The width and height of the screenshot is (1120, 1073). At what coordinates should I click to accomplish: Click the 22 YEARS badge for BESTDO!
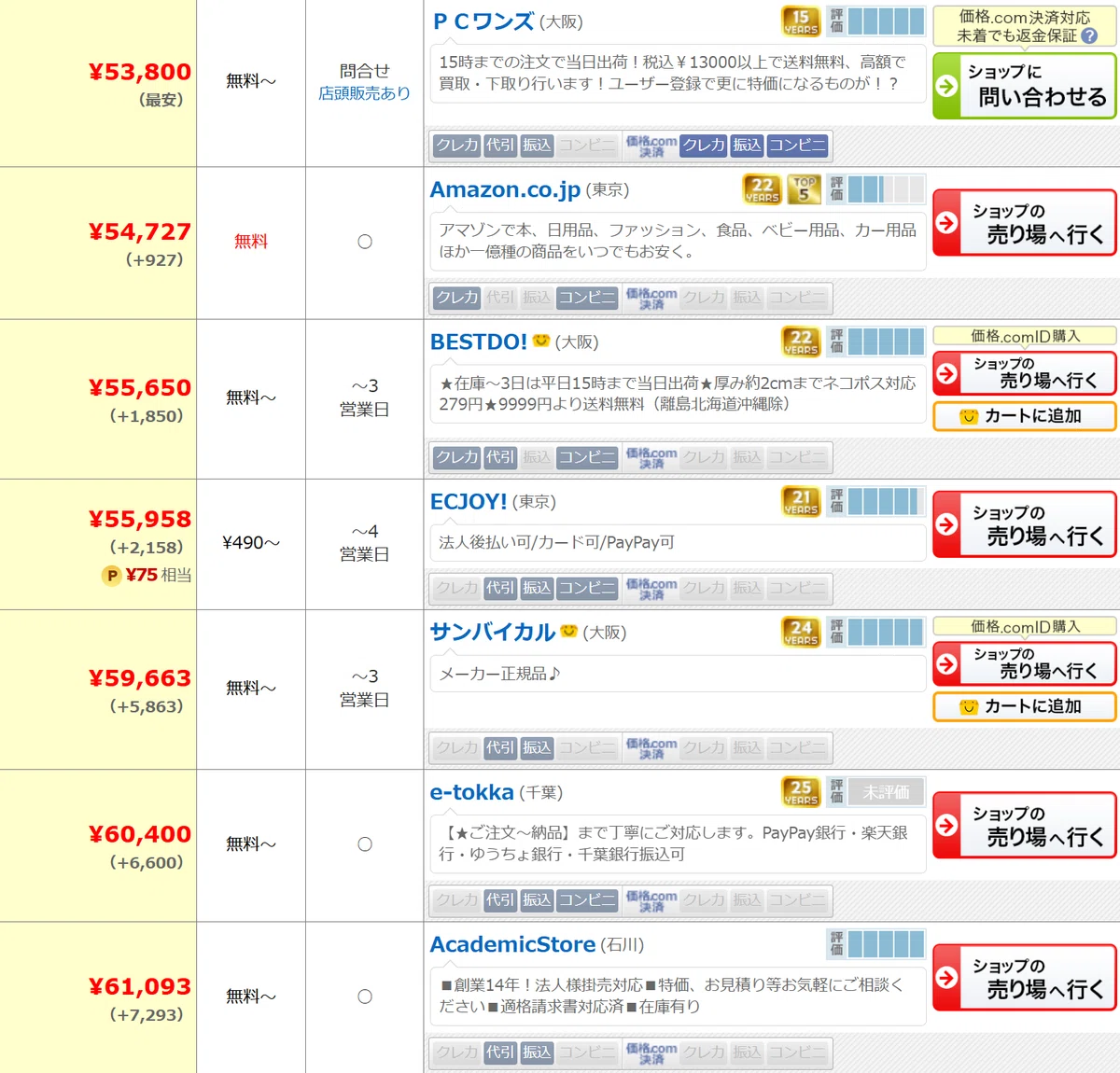point(801,342)
